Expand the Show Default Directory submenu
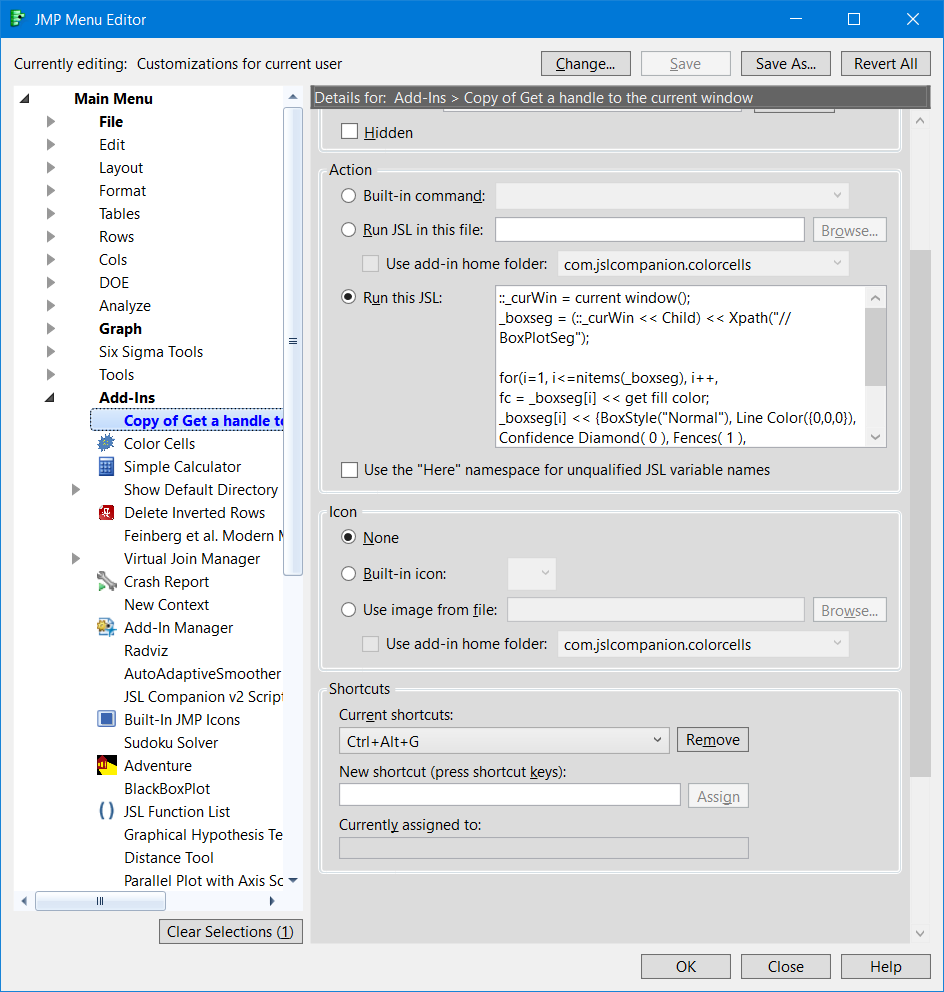Image resolution: width=944 pixels, height=992 pixels. (76, 490)
